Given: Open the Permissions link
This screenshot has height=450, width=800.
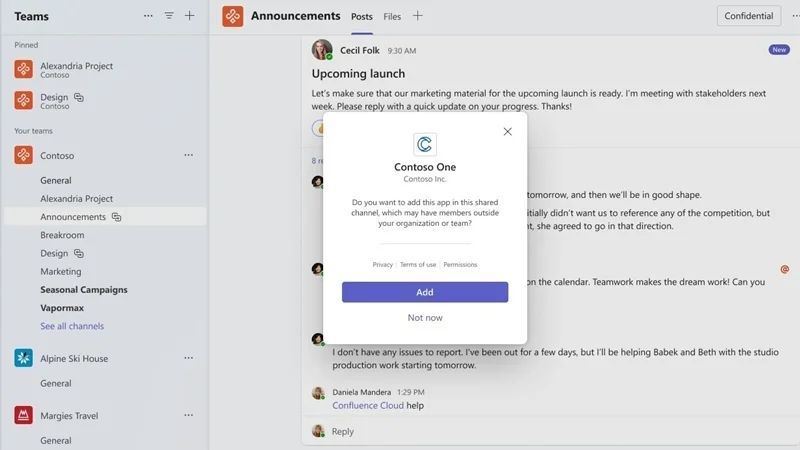Looking at the screenshot, I should pos(460,265).
